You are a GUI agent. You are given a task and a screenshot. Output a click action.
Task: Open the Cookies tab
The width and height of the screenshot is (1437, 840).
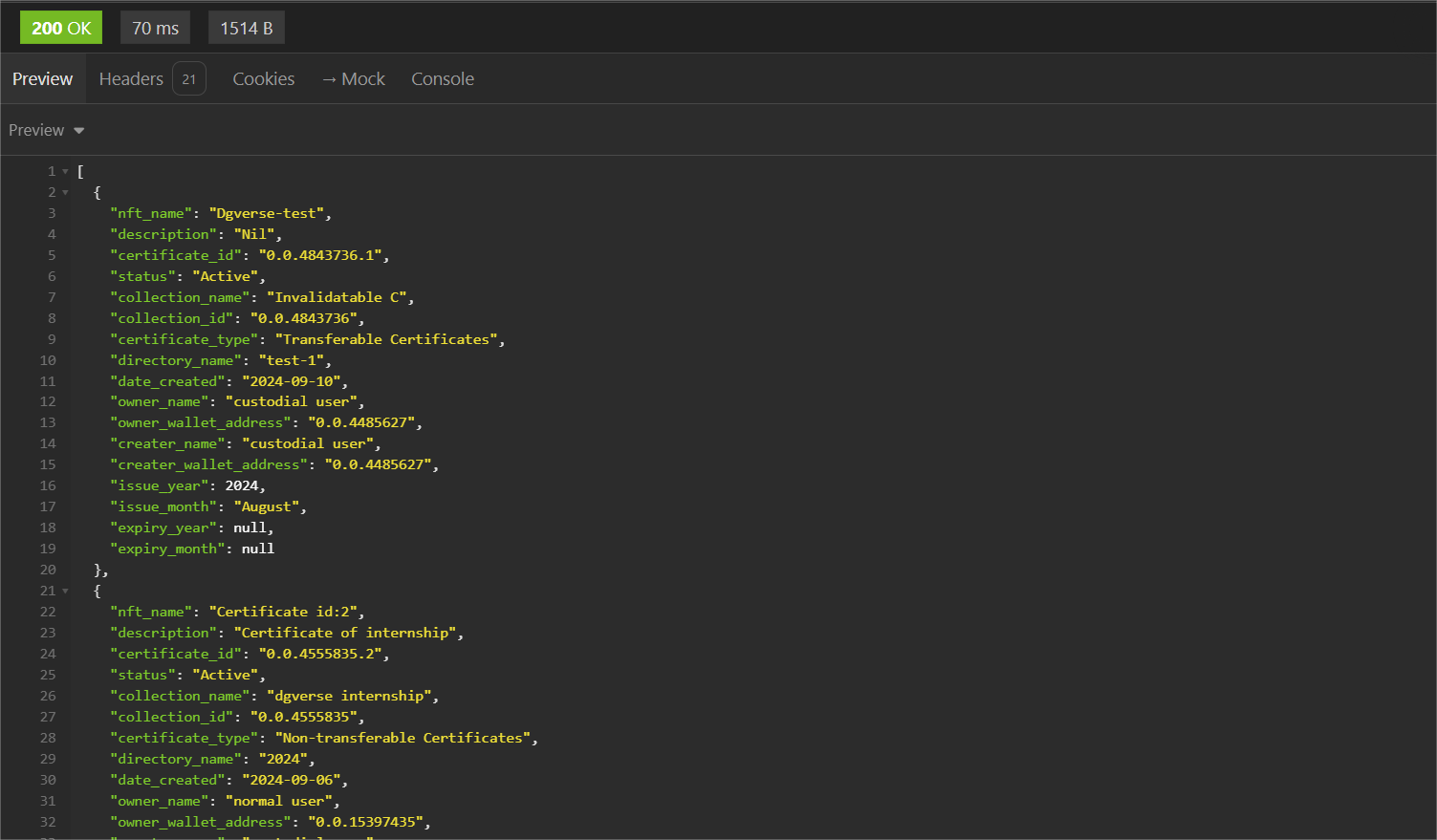(x=263, y=78)
